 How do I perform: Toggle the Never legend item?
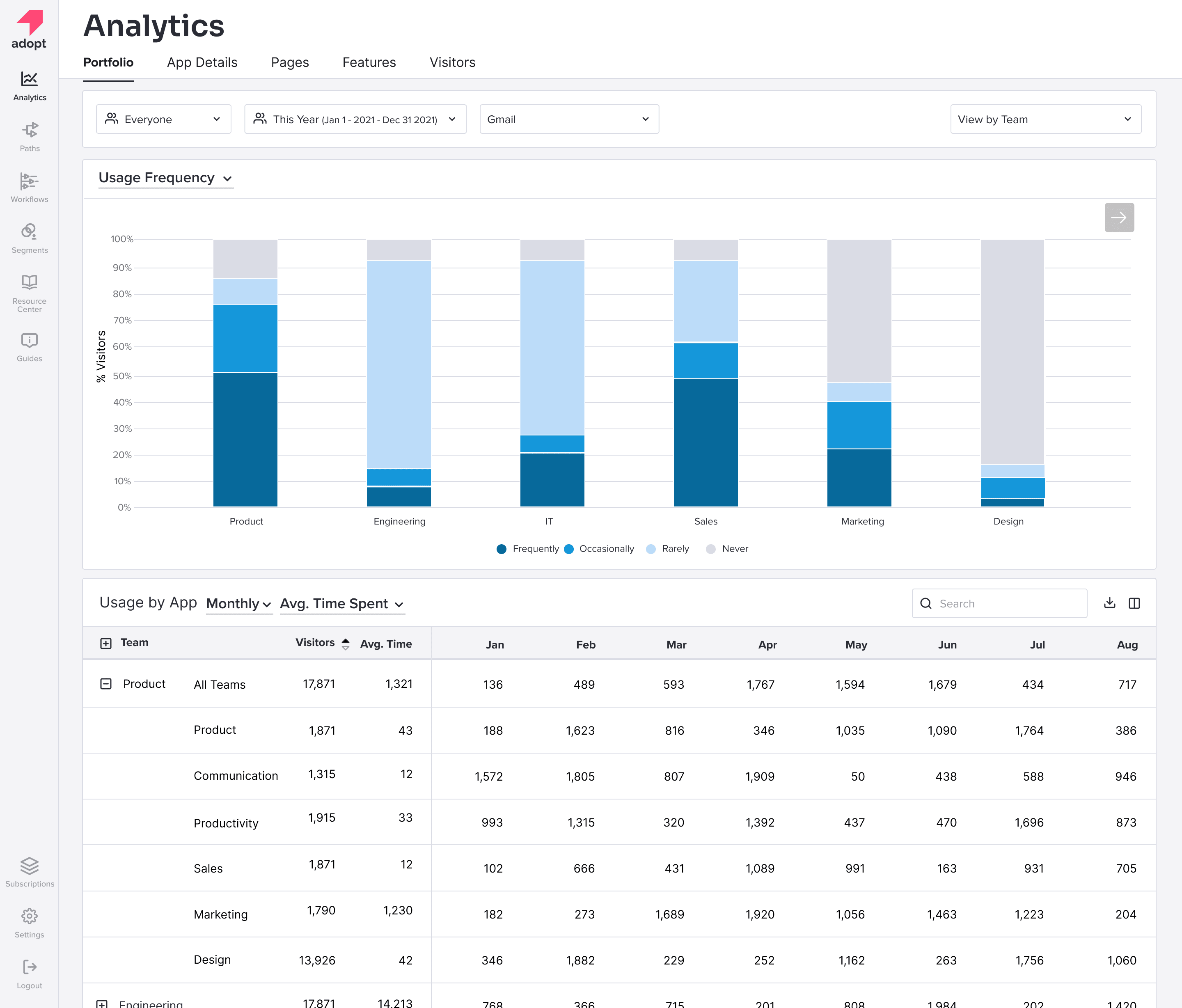tap(727, 549)
